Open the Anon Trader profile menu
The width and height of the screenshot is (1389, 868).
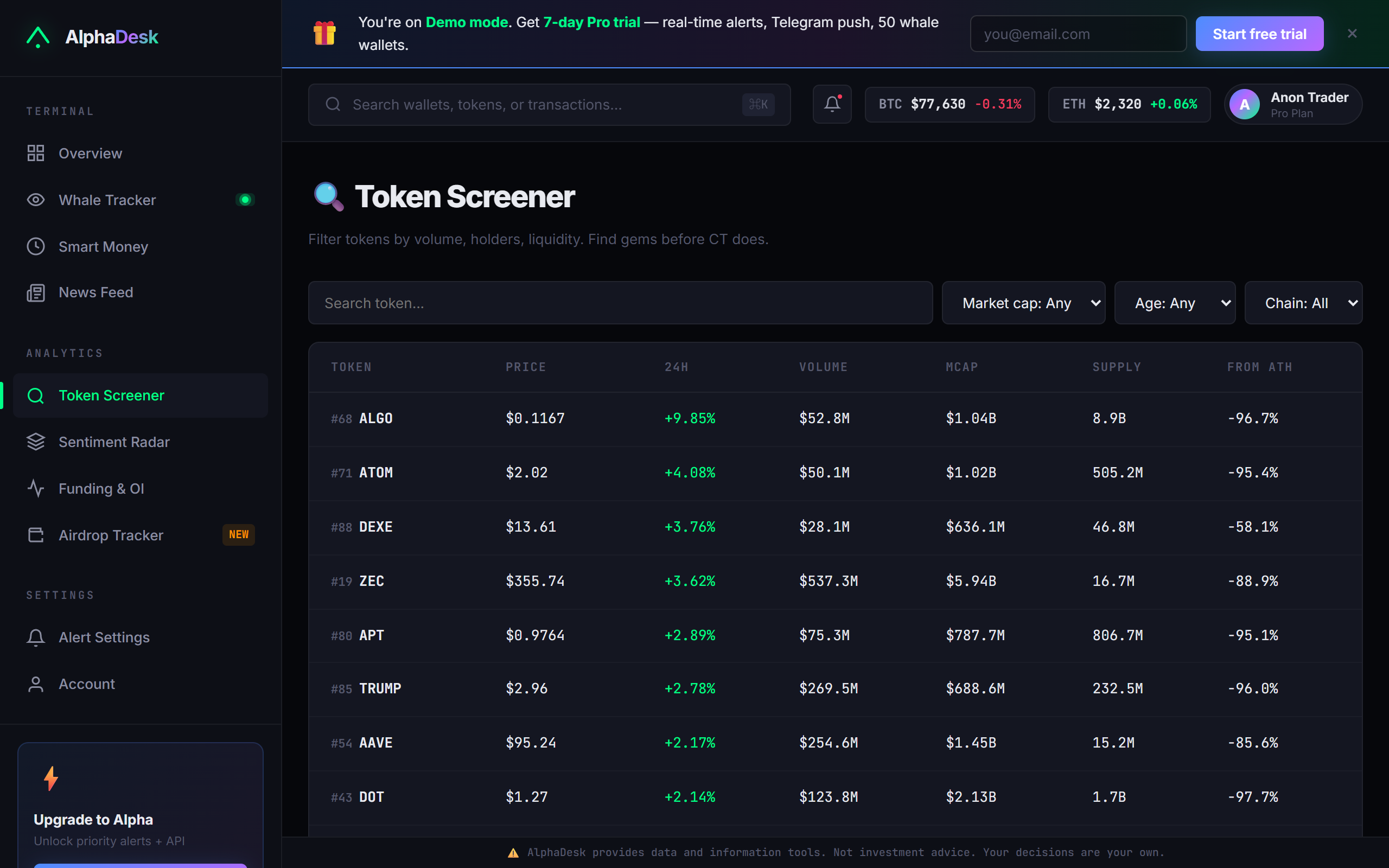coord(1293,105)
